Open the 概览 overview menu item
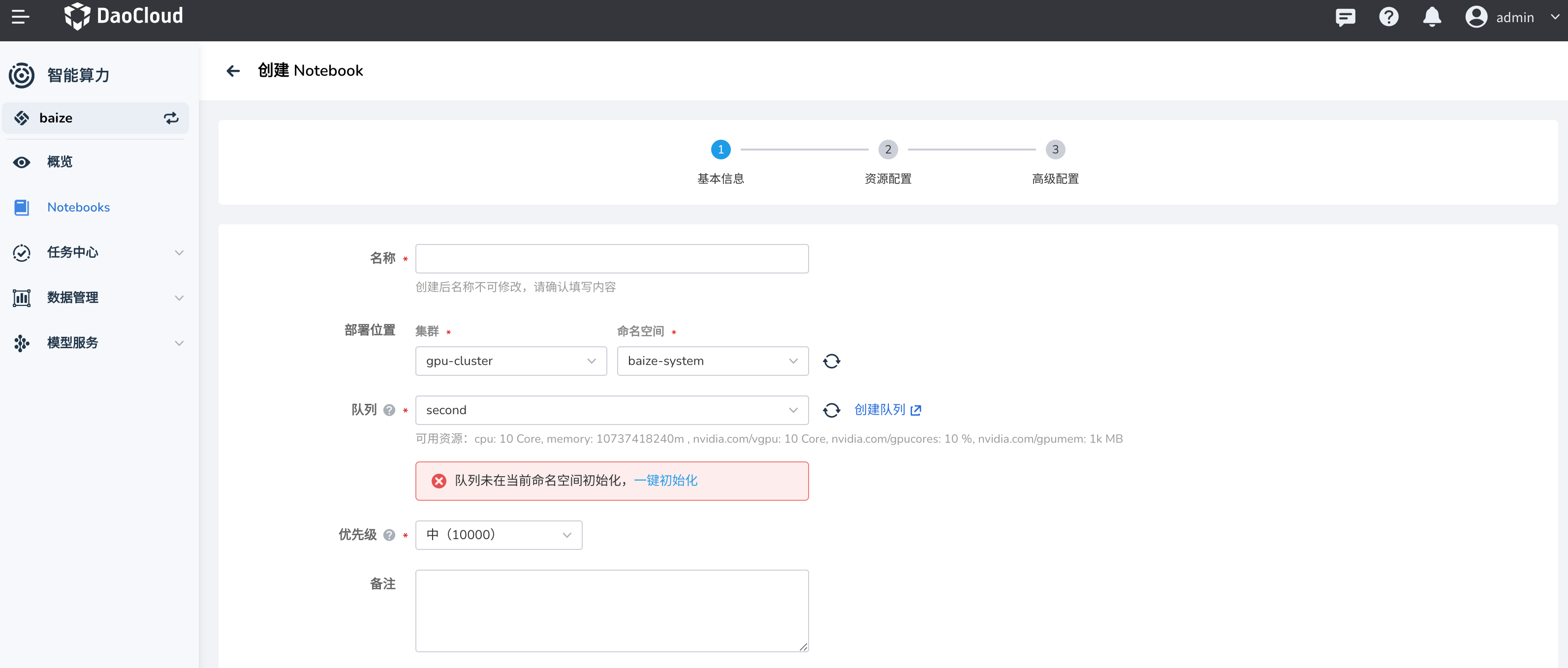Image resolution: width=1568 pixels, height=668 pixels. (60, 162)
